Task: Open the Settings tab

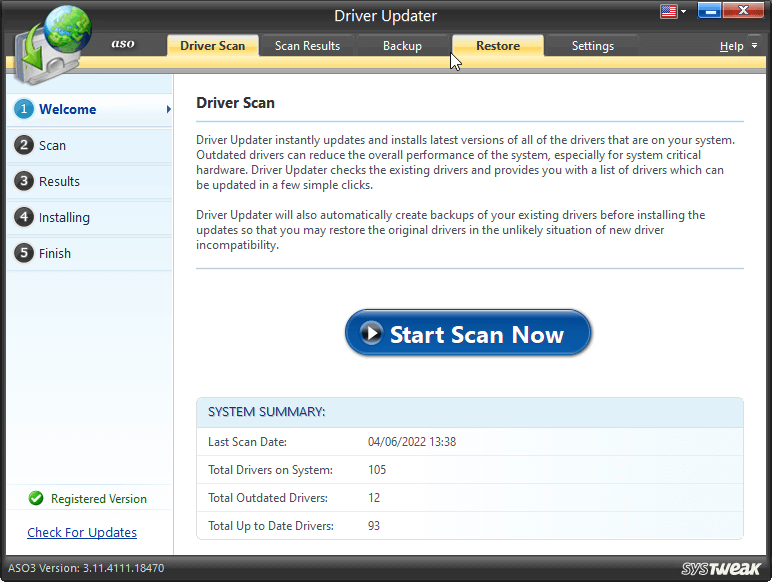Action: coord(593,46)
